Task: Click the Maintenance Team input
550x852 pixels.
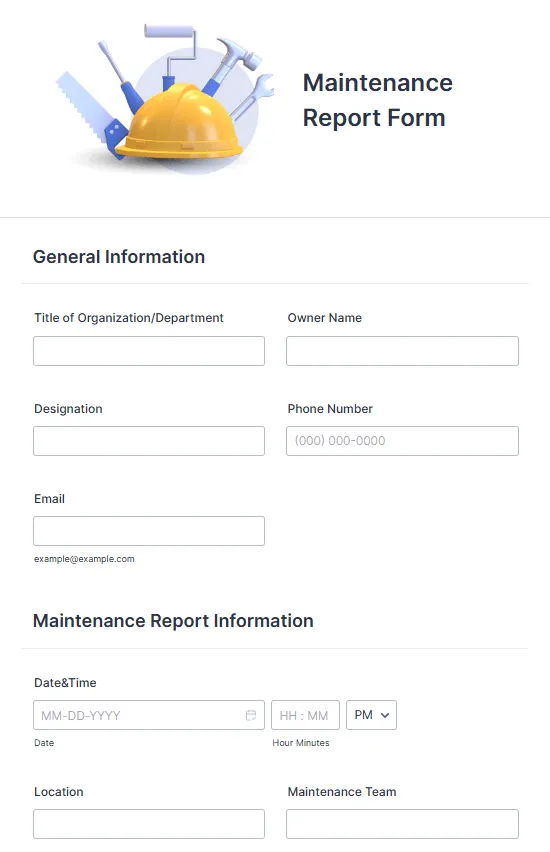Action: pos(402,824)
